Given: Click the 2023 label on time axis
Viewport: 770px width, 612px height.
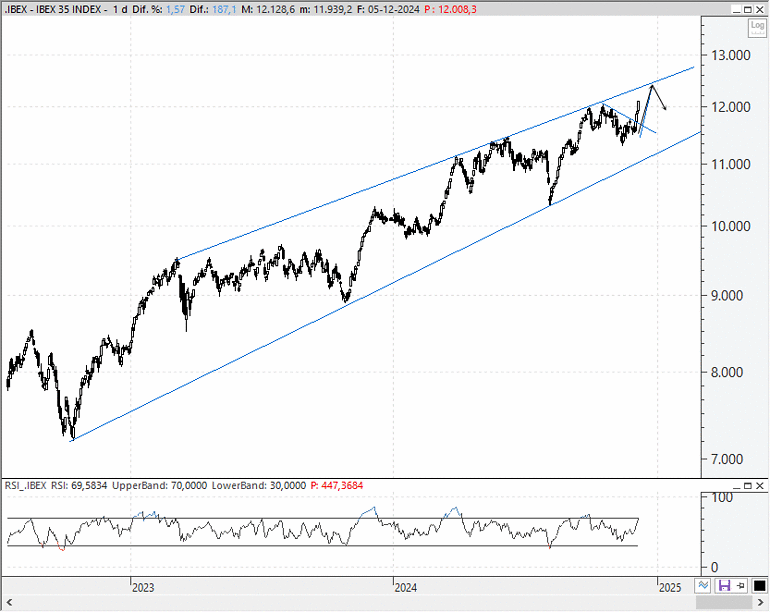Looking at the screenshot, I should (143, 587).
